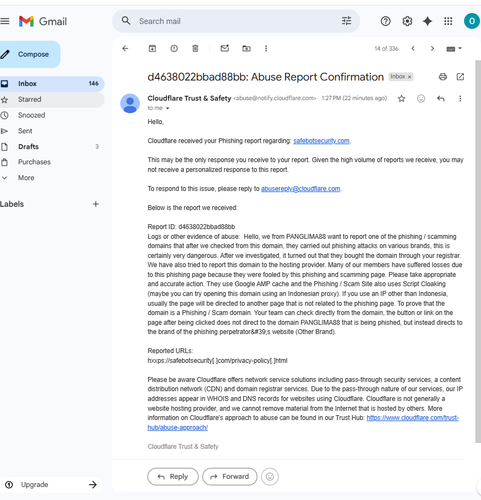
Task: Open the Gemini sparkle icon
Action: click(427, 21)
